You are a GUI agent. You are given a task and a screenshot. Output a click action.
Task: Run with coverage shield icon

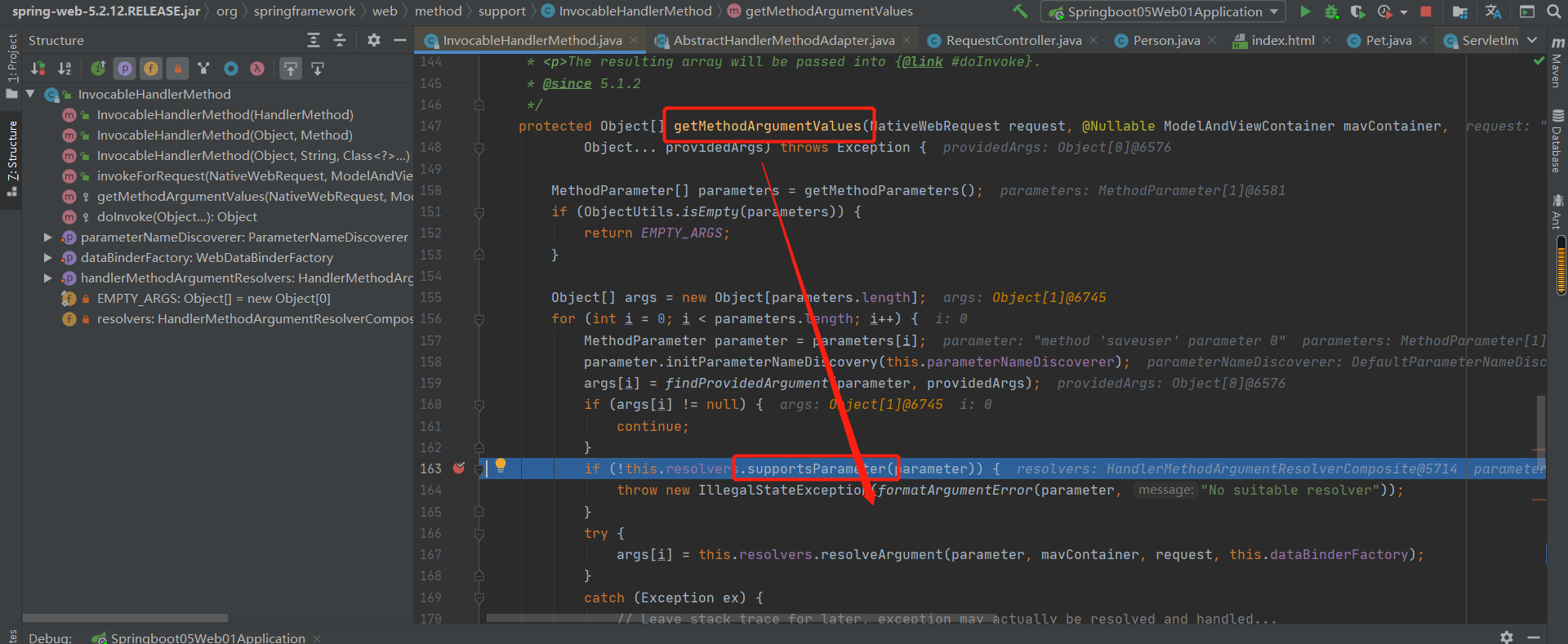1357,11
